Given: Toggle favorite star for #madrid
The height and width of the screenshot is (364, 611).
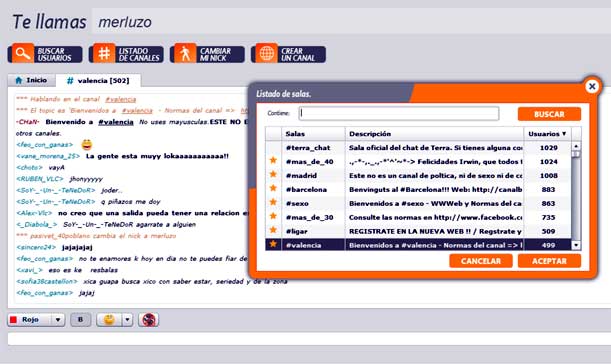Looking at the screenshot, I should pos(273,174).
